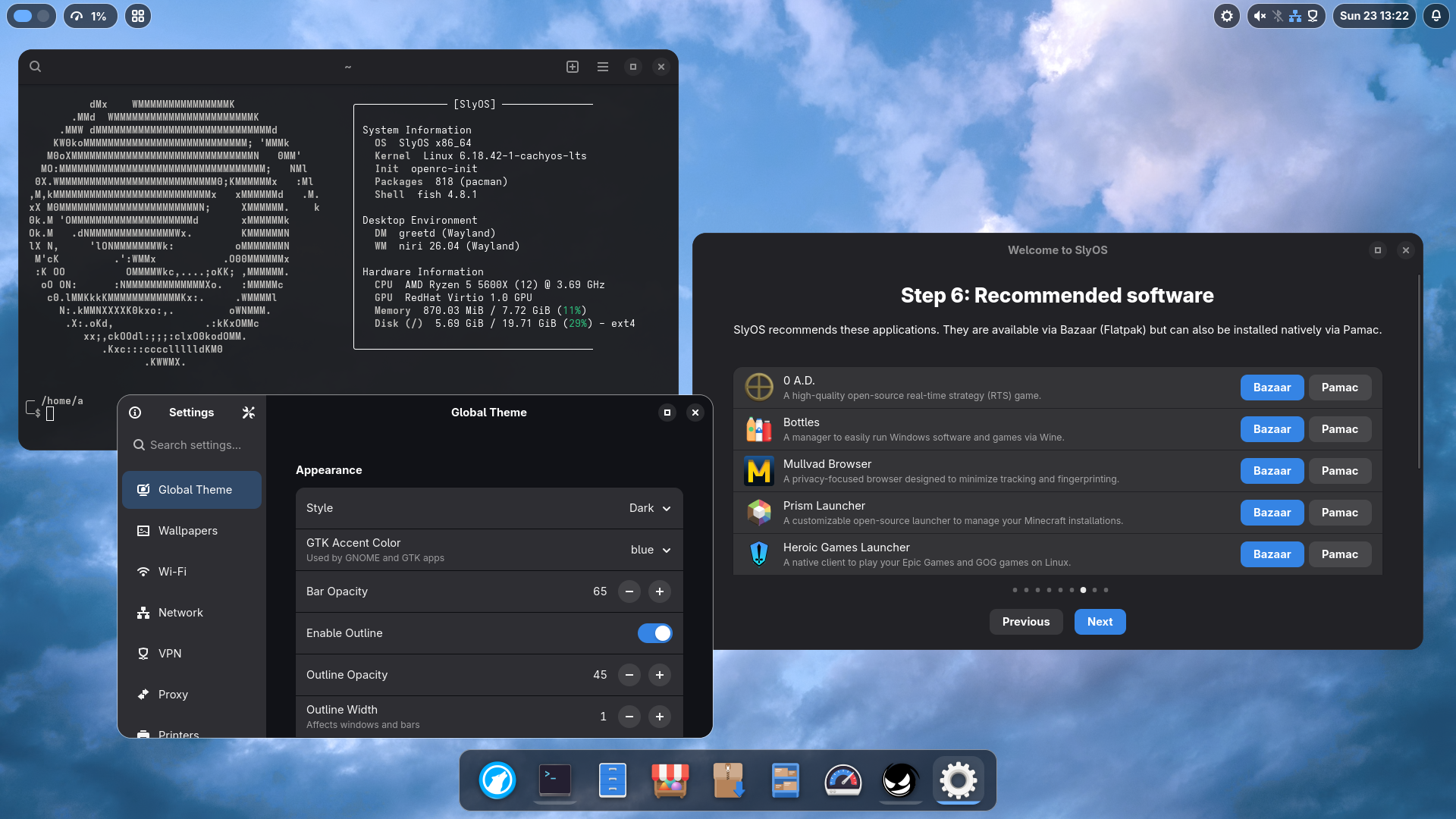Open the package installer box icon in dock
1456x819 pixels.
(x=728, y=780)
